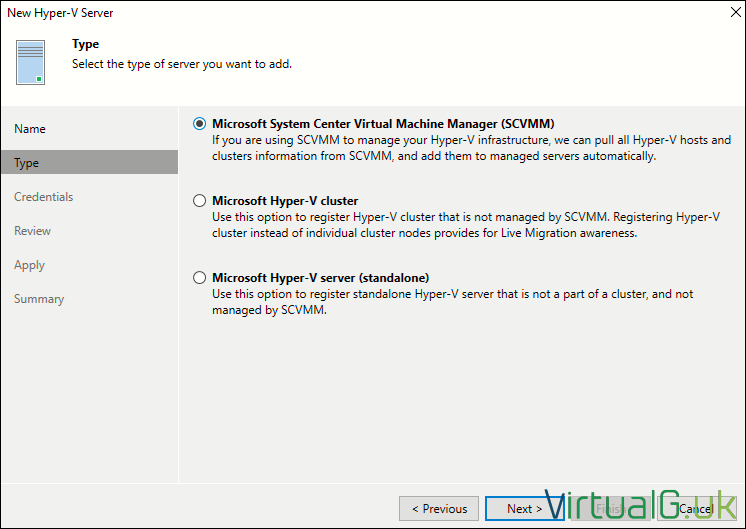Cancel the New Hyper-V Server wizard
Image resolution: width=746 pixels, height=529 pixels.
[x=697, y=509]
